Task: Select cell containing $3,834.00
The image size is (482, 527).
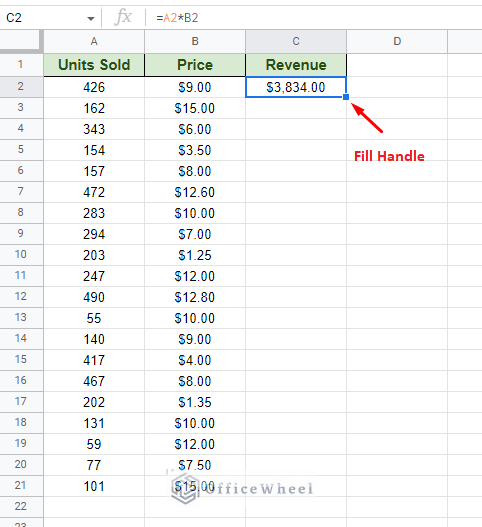Action: [296, 87]
